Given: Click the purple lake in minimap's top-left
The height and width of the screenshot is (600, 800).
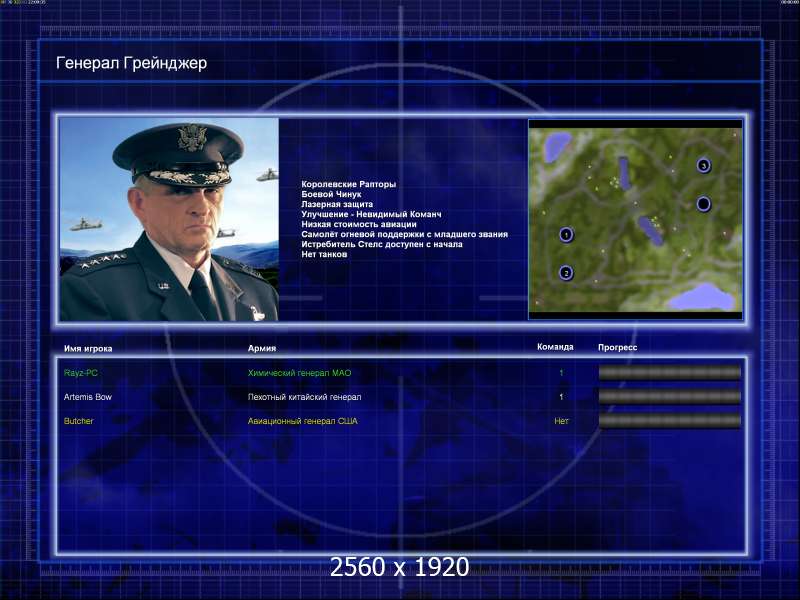Looking at the screenshot, I should [555, 146].
